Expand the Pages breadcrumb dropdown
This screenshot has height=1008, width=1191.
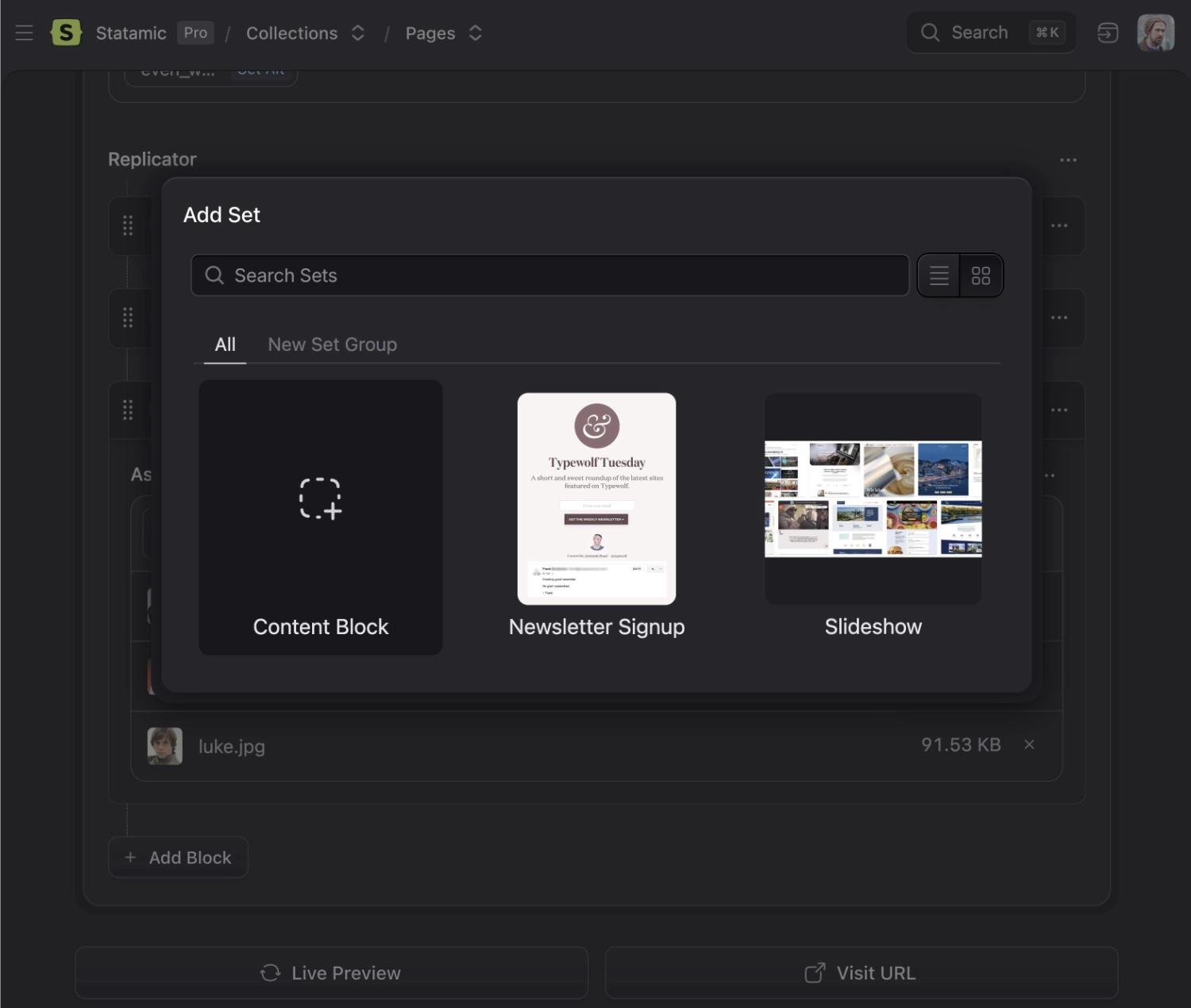click(476, 33)
